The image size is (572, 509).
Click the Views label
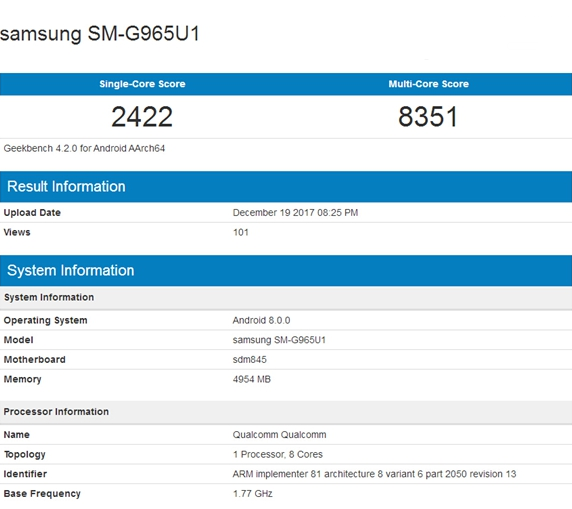point(17,232)
